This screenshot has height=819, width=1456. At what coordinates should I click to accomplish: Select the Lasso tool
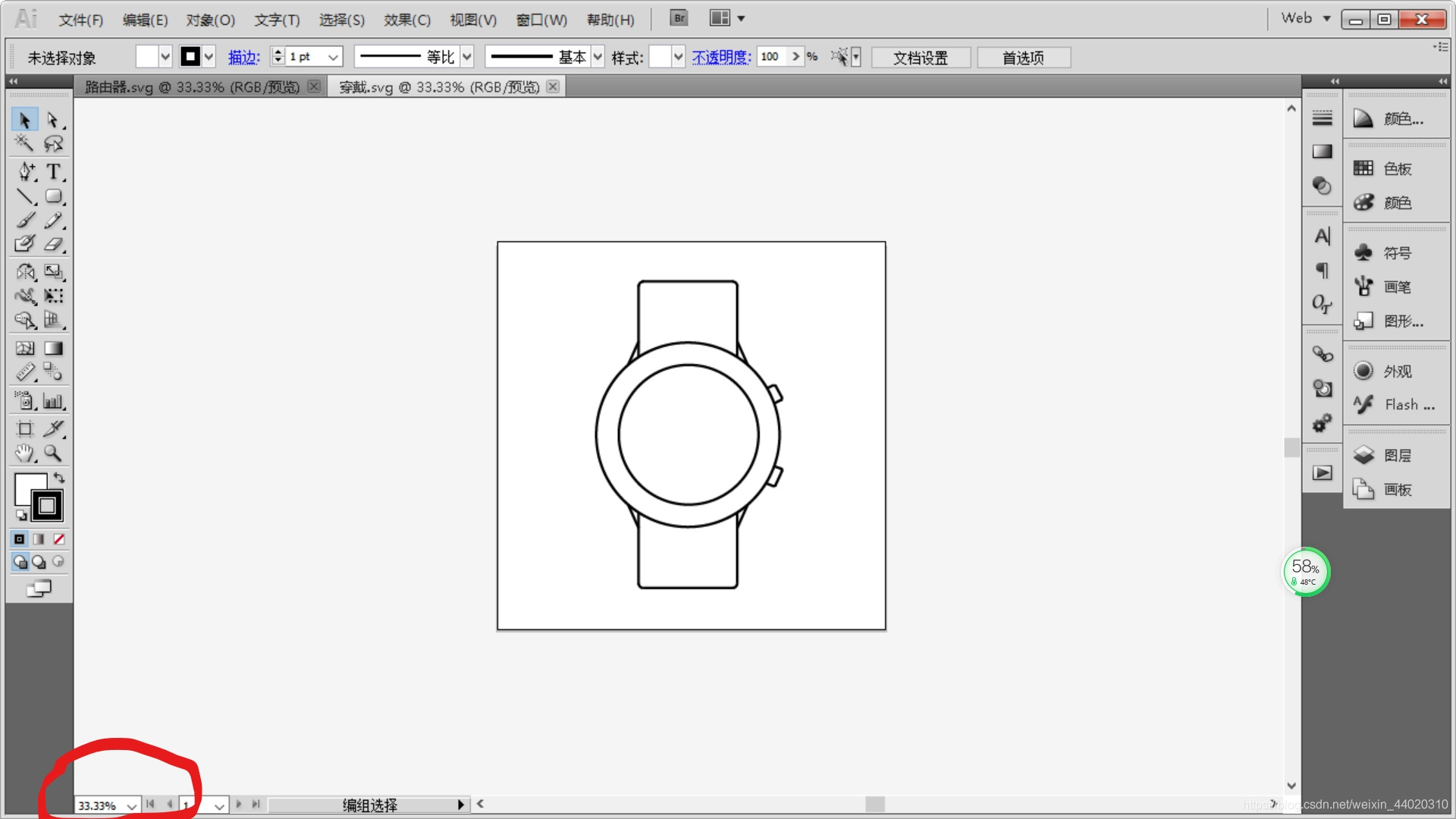[53, 143]
